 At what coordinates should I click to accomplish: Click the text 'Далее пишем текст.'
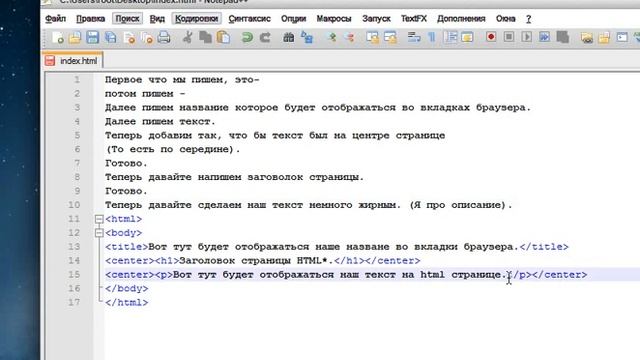160,122
